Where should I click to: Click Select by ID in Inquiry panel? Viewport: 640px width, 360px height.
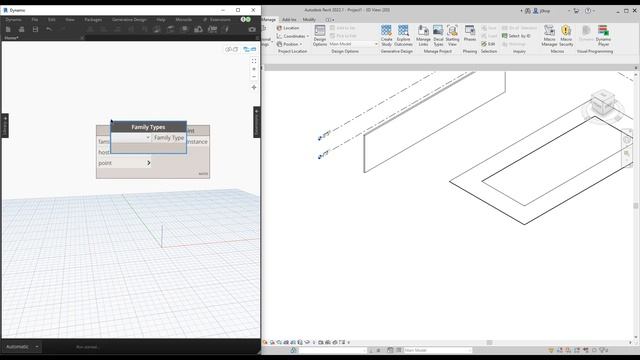[x=516, y=36]
